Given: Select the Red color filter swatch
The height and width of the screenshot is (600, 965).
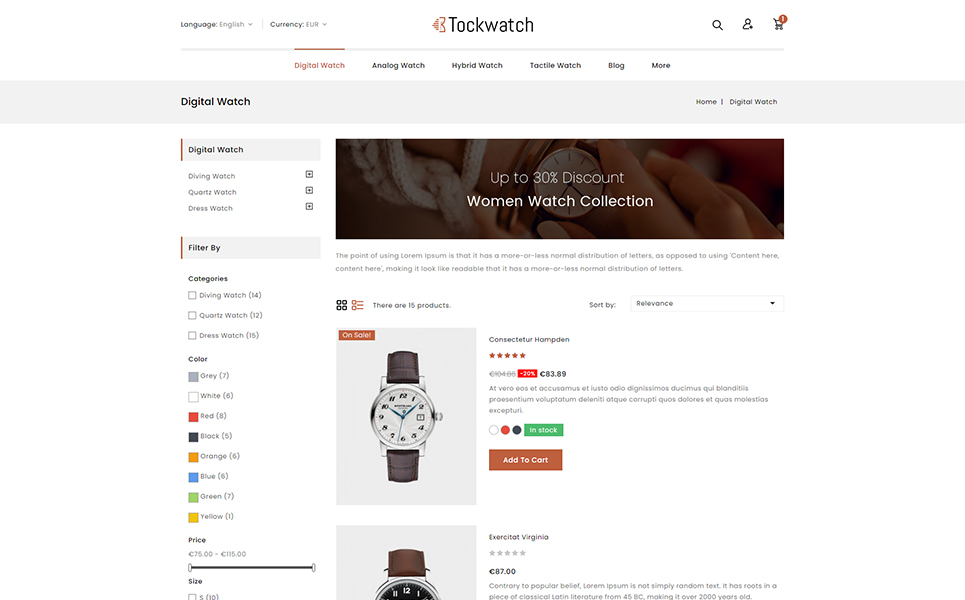Looking at the screenshot, I should tap(193, 417).
